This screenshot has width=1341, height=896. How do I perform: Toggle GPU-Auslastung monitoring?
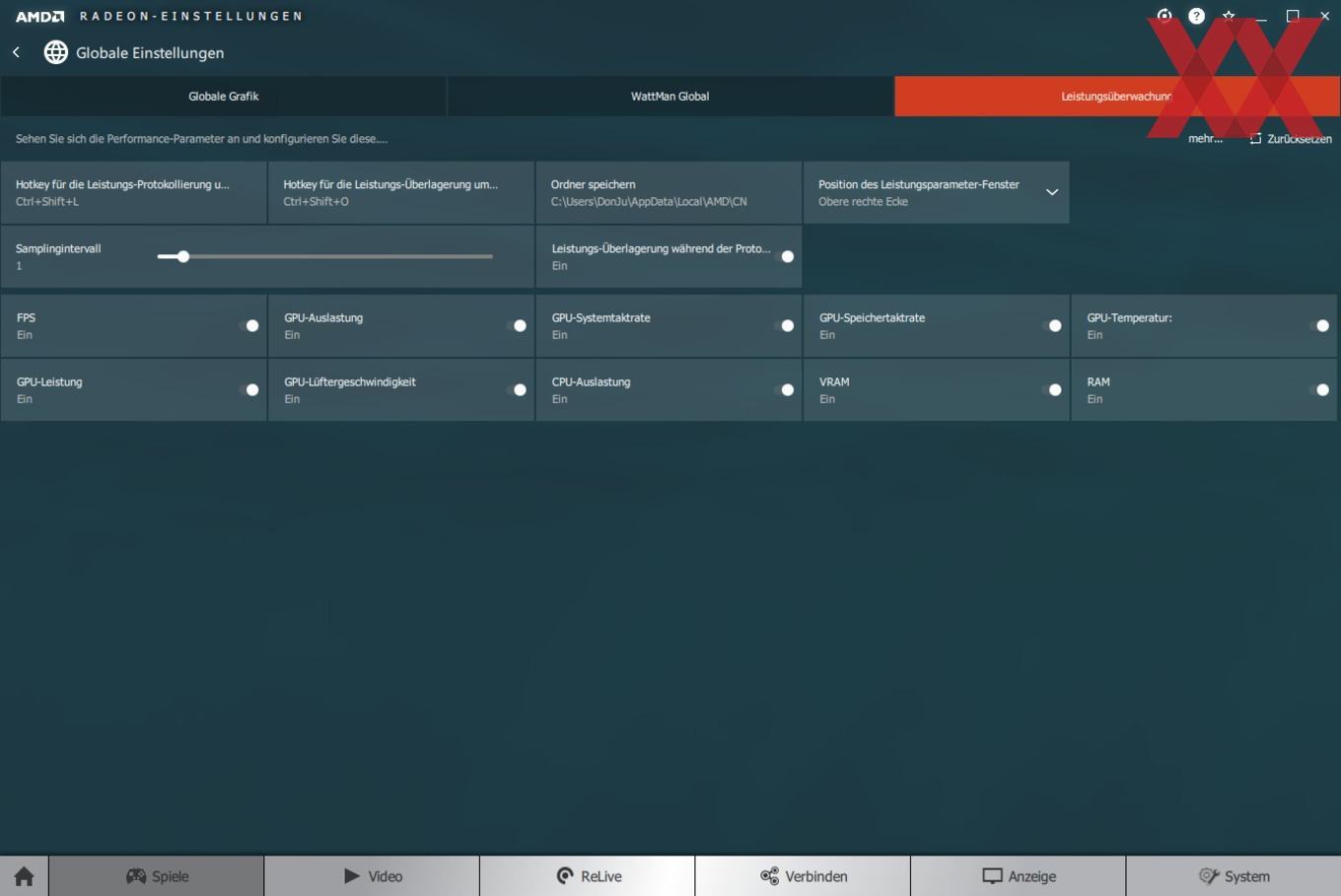coord(516,325)
